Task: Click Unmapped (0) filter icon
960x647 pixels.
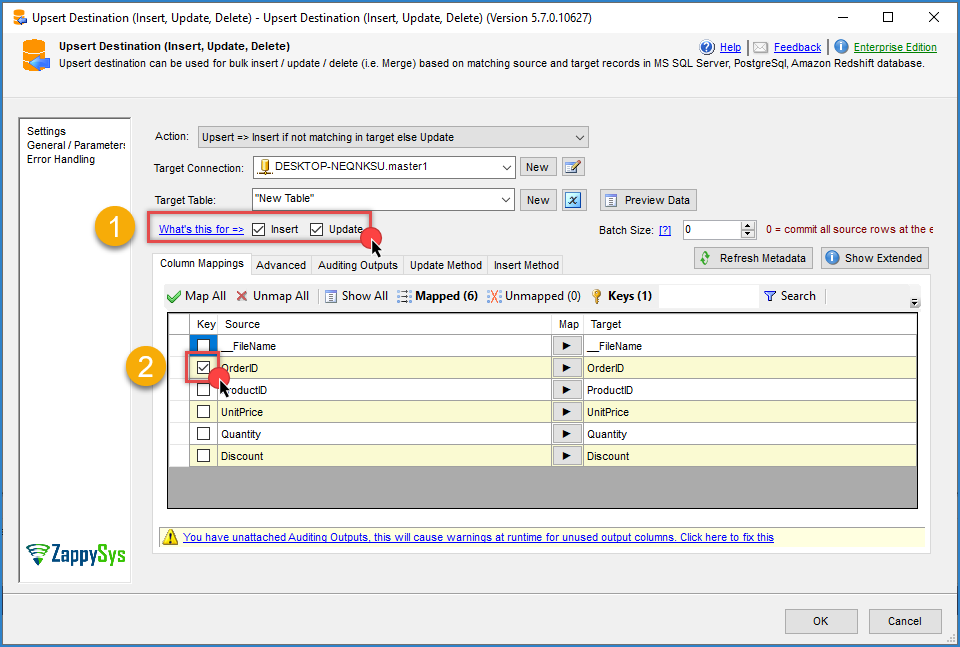Action: [x=494, y=296]
